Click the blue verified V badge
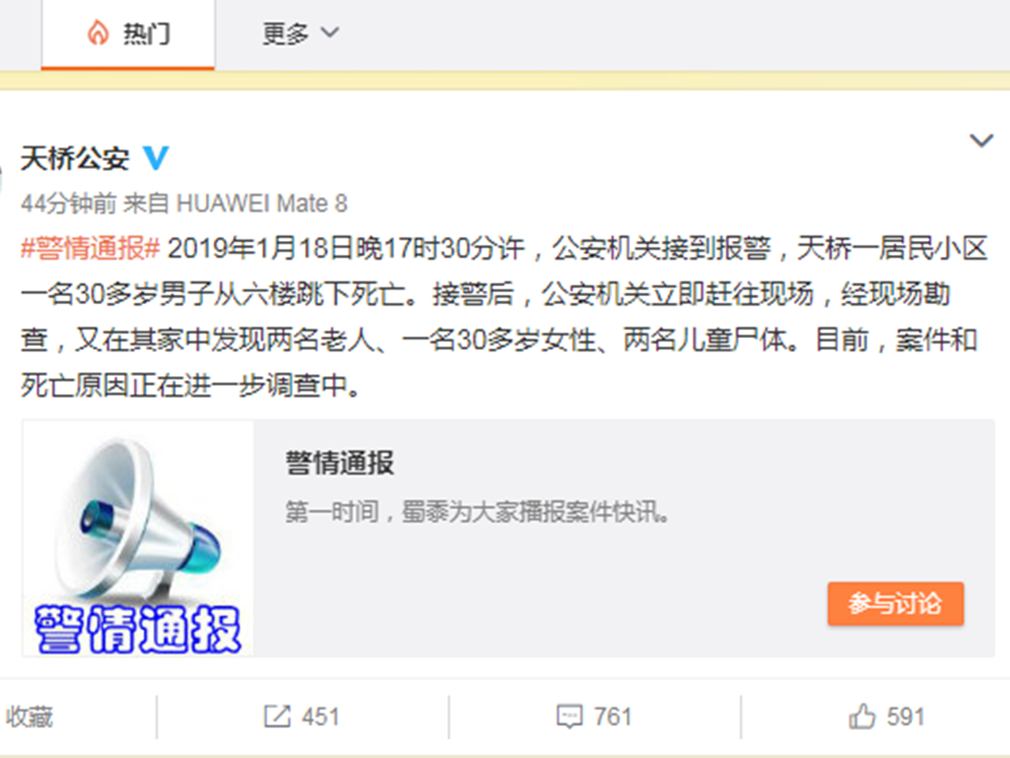The width and height of the screenshot is (1010, 758). (156, 158)
